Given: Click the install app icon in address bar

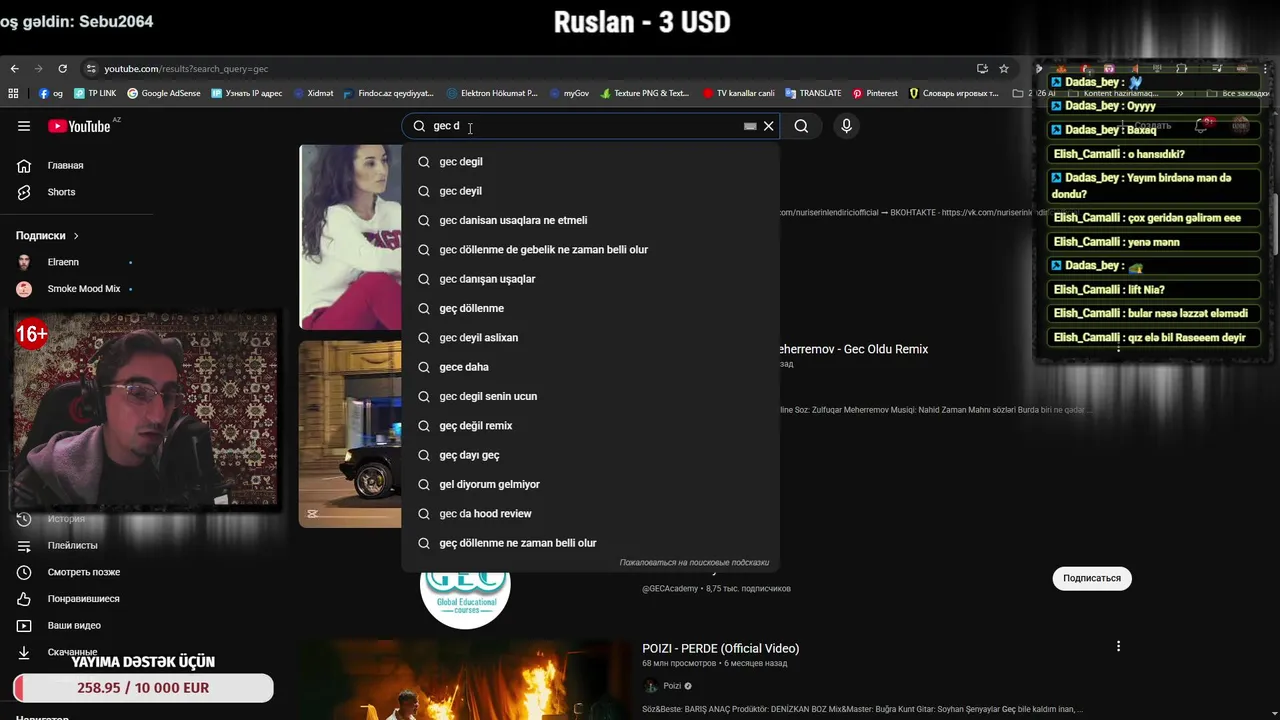Looking at the screenshot, I should point(982,69).
